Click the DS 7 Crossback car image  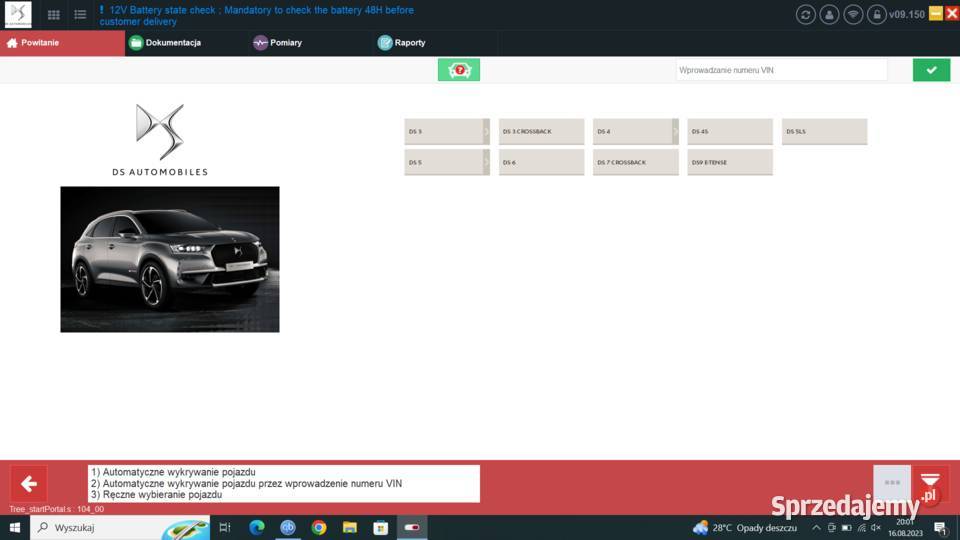170,260
